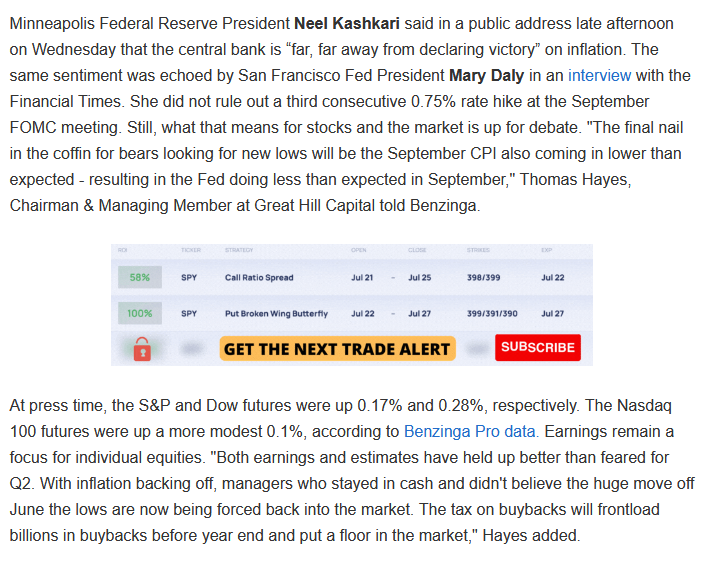
Task: Click the bold name Neel Kashkari
Action: pyautogui.click(x=347, y=23)
